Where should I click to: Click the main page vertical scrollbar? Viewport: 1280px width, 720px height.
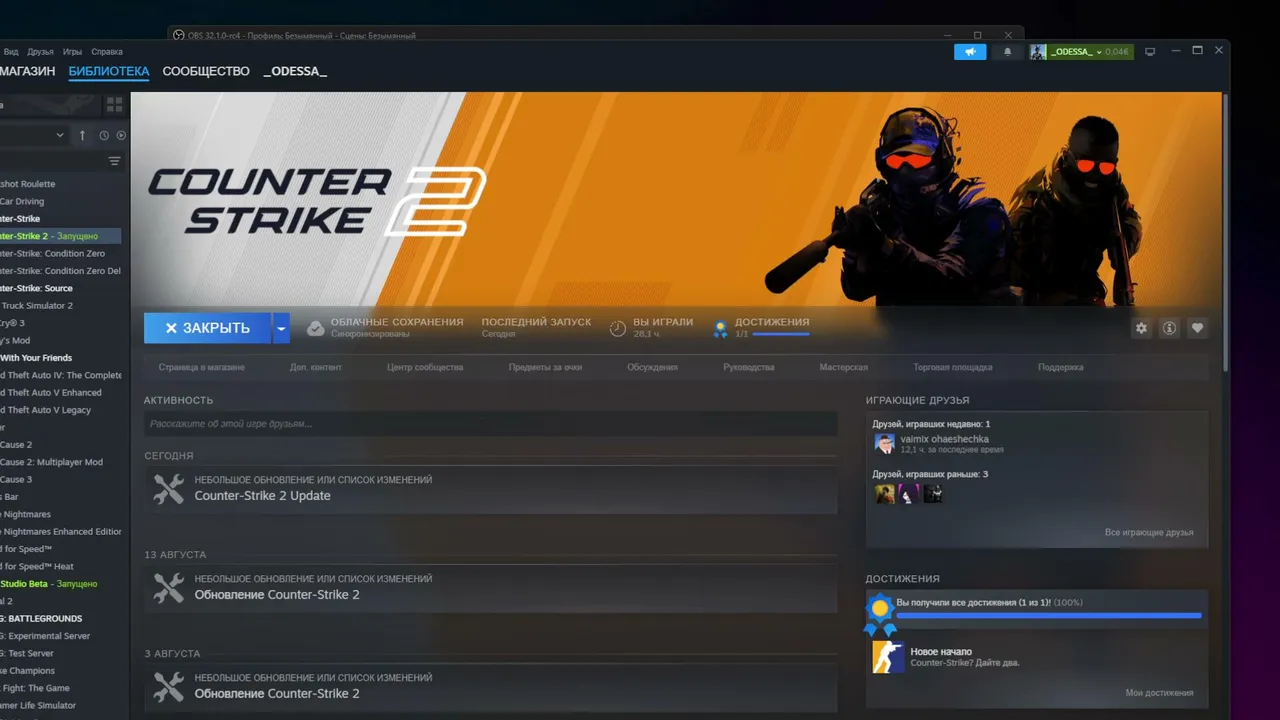click(x=1226, y=230)
